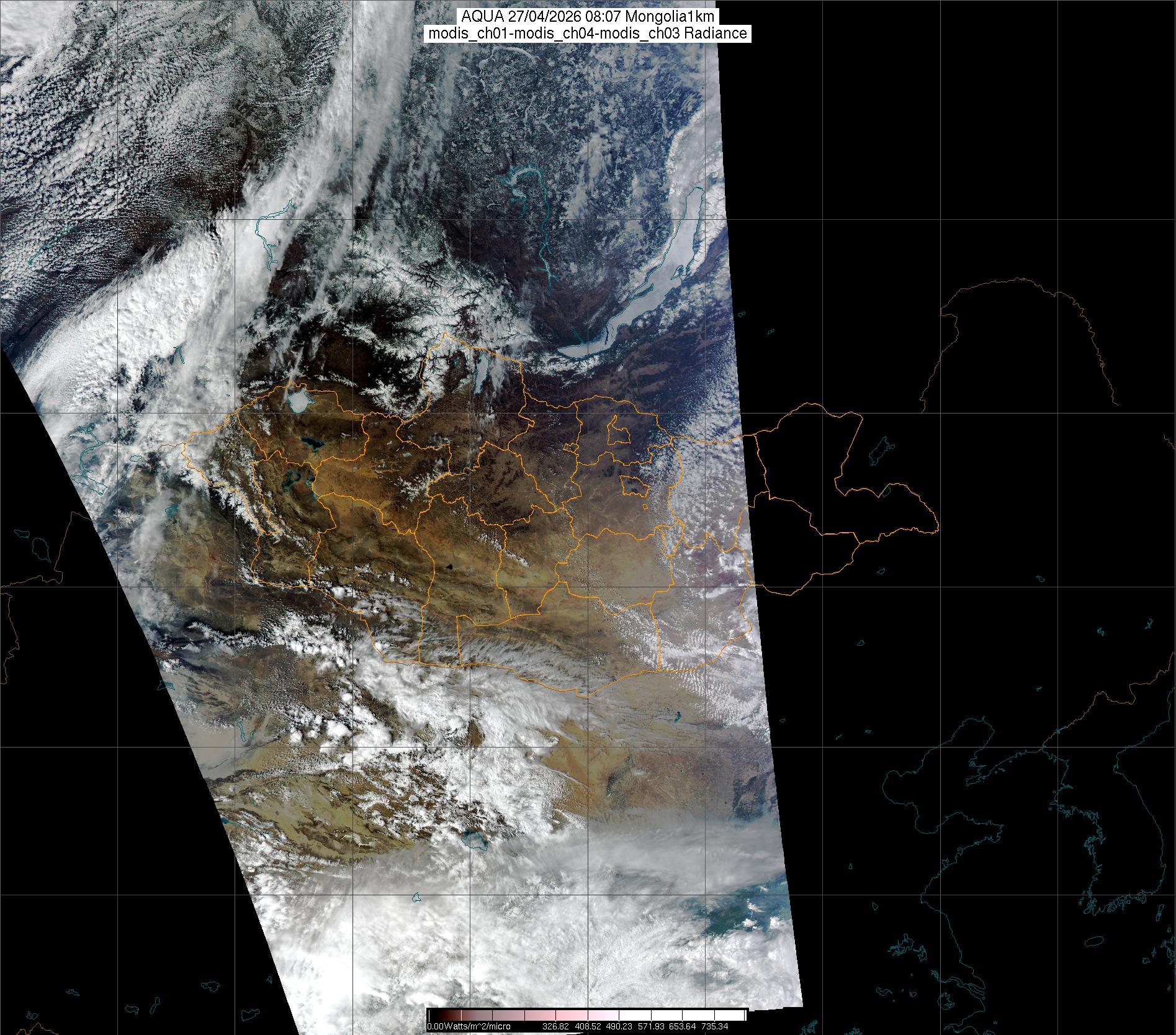
Task: Click the 326.82 scale value
Action: pyautogui.click(x=555, y=1026)
